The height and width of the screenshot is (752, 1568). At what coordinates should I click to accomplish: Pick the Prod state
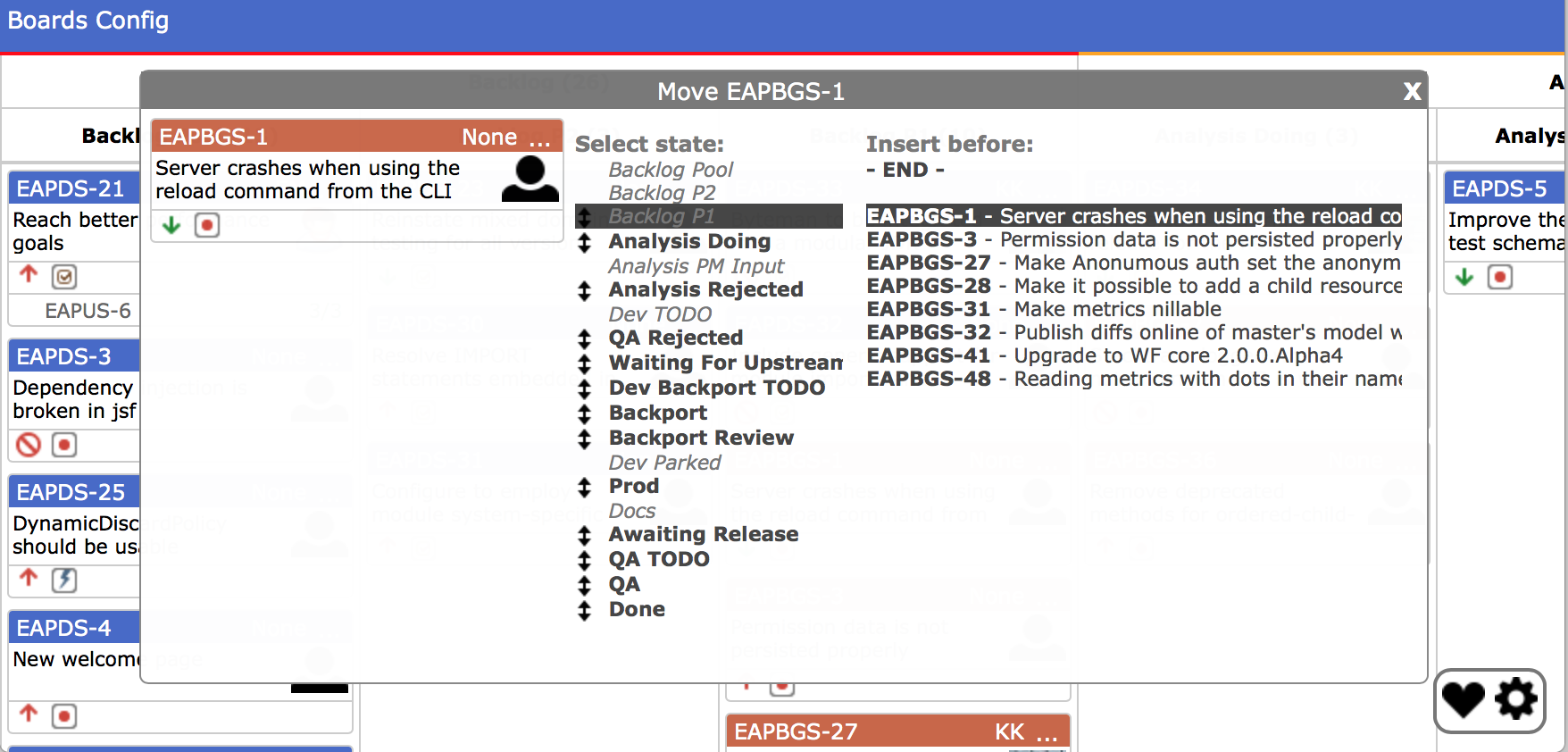coord(633,486)
